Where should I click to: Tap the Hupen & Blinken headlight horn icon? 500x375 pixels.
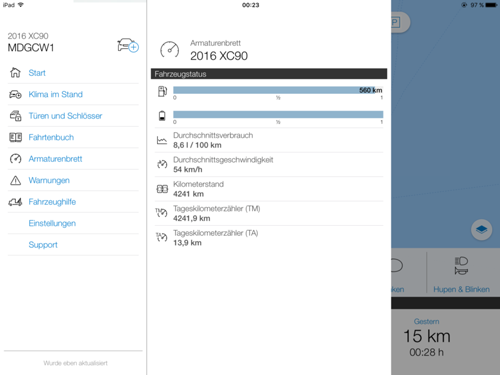461,266
